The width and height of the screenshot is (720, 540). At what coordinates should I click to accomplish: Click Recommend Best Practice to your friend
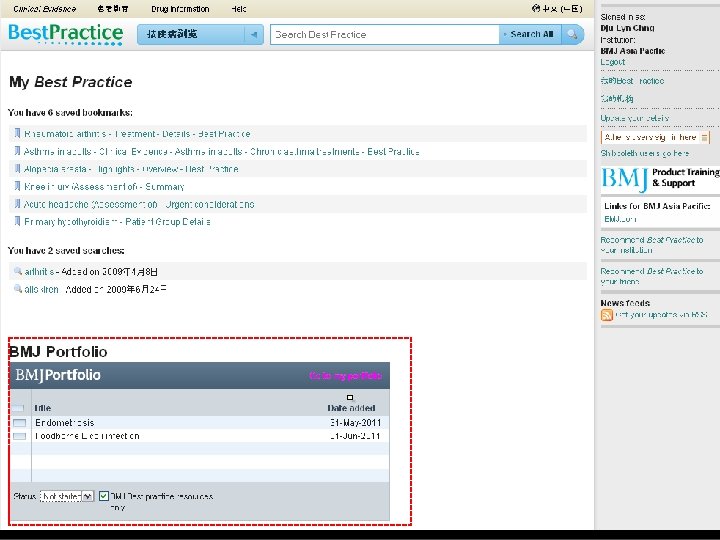point(652,276)
